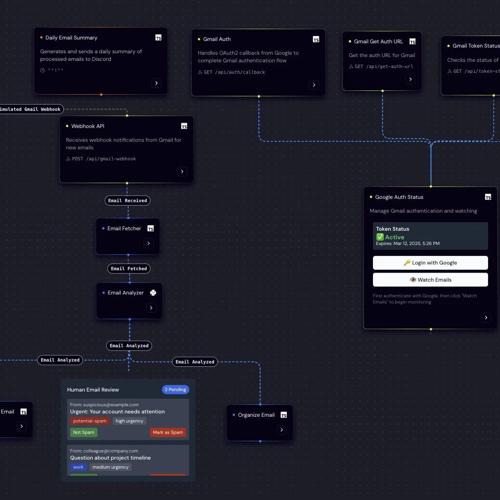Click the Email Fetcher node title
The height and width of the screenshot is (500, 500).
click(124, 228)
